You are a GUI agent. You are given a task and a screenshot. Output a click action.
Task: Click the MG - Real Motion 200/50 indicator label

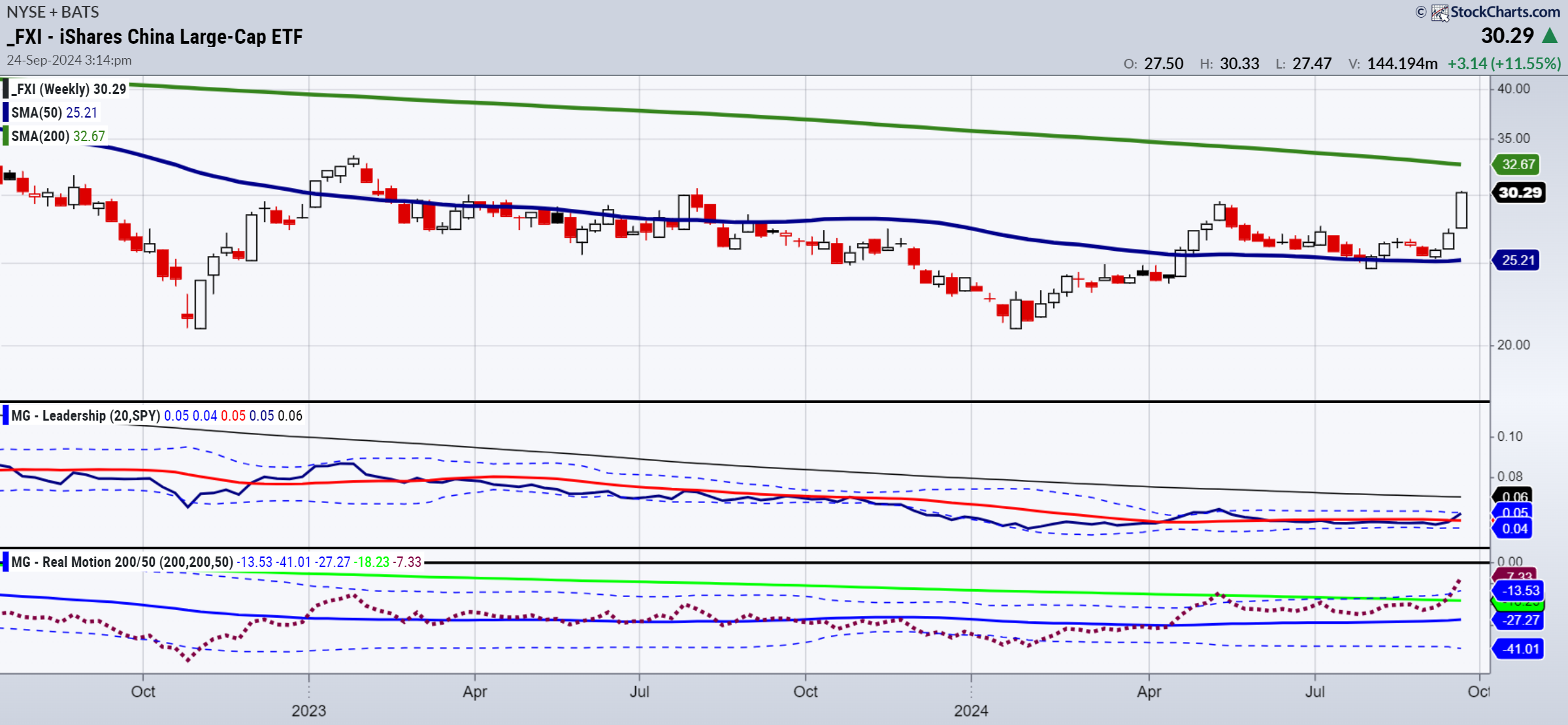pos(122,562)
